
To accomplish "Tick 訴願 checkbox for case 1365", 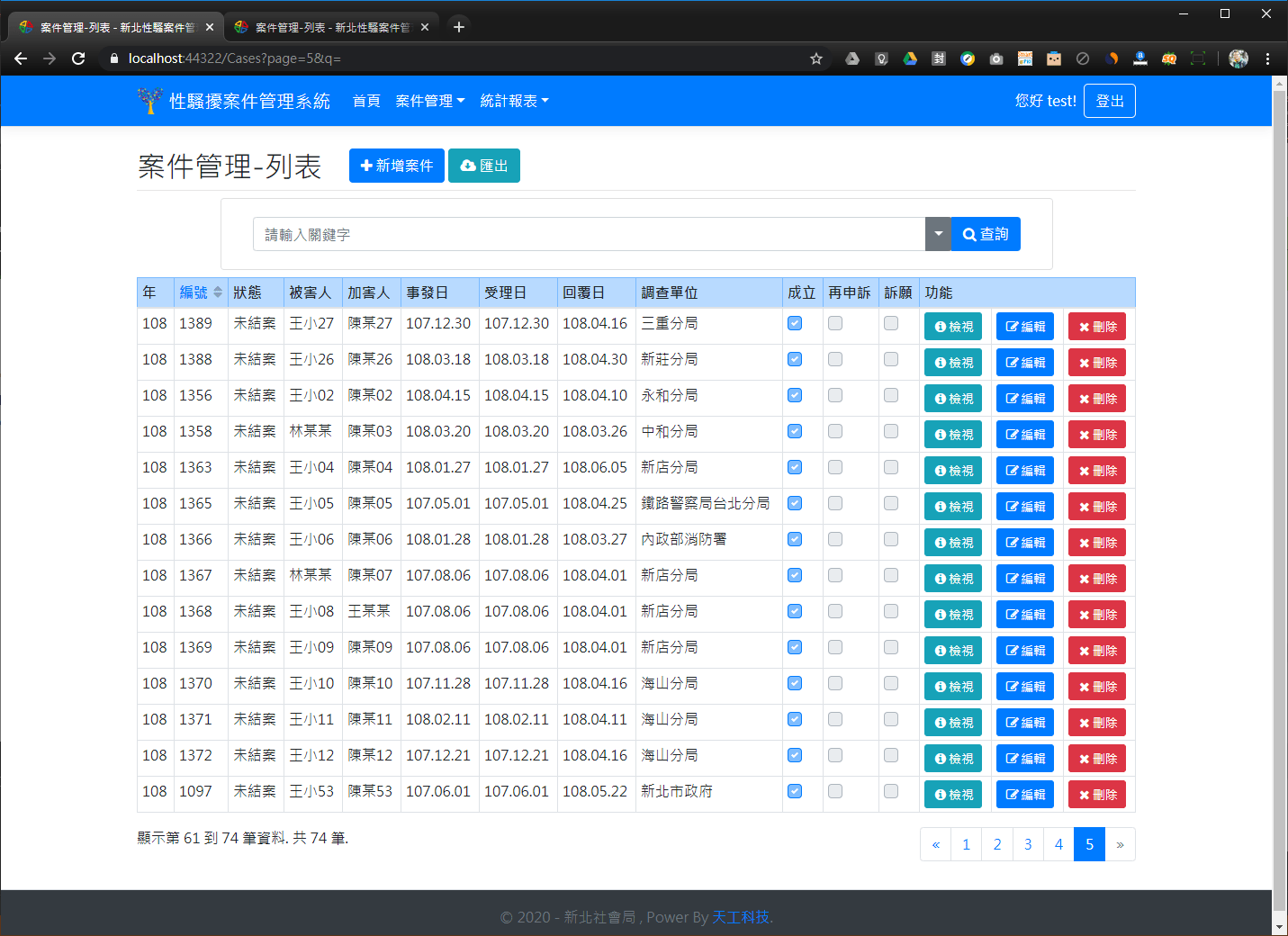I will click(891, 503).
